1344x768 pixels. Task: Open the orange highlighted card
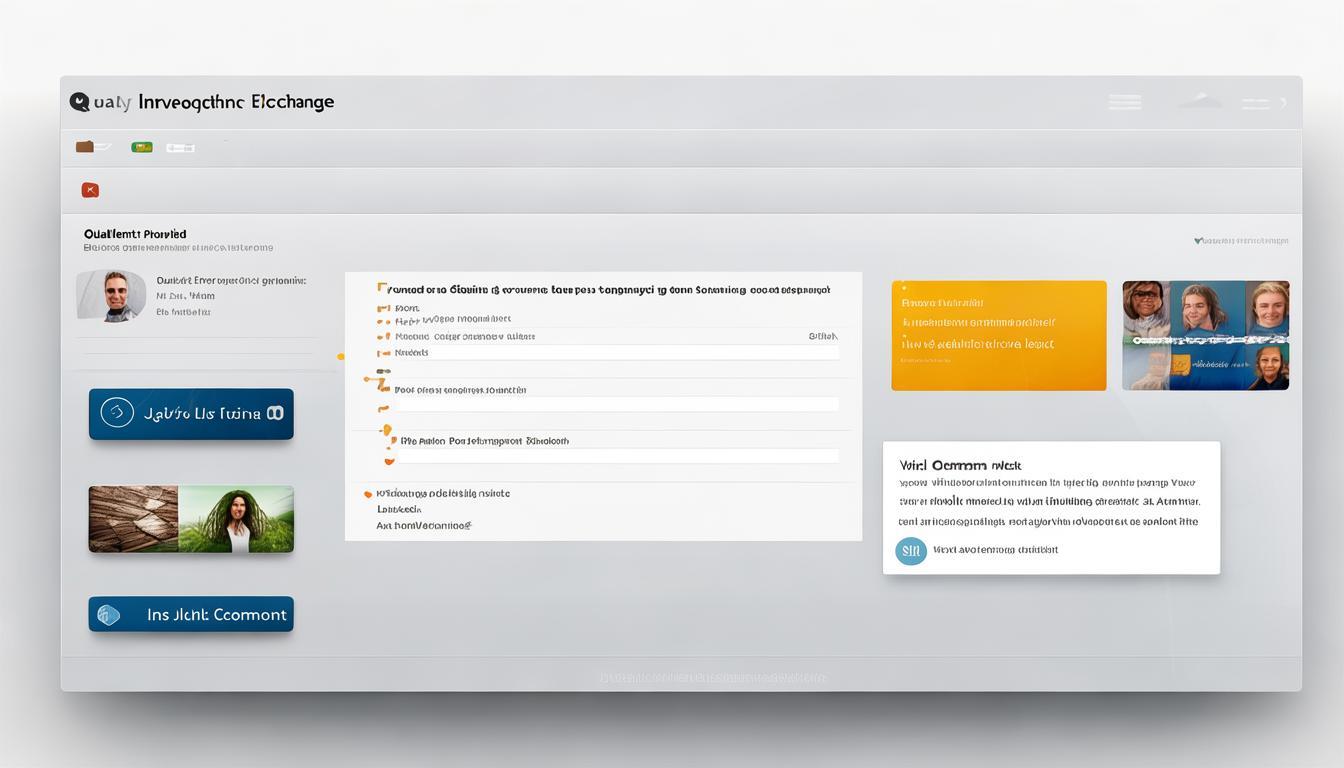pos(998,335)
